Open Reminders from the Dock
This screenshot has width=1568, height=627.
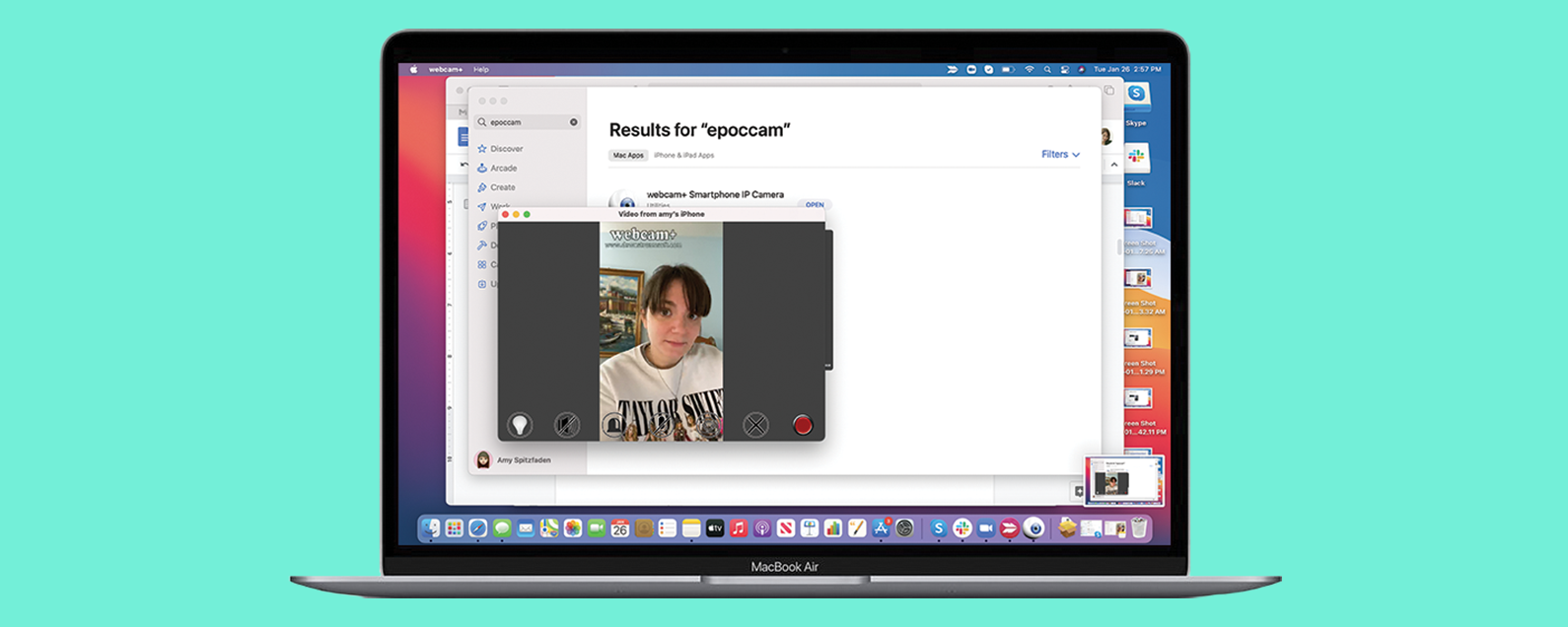tap(668, 528)
